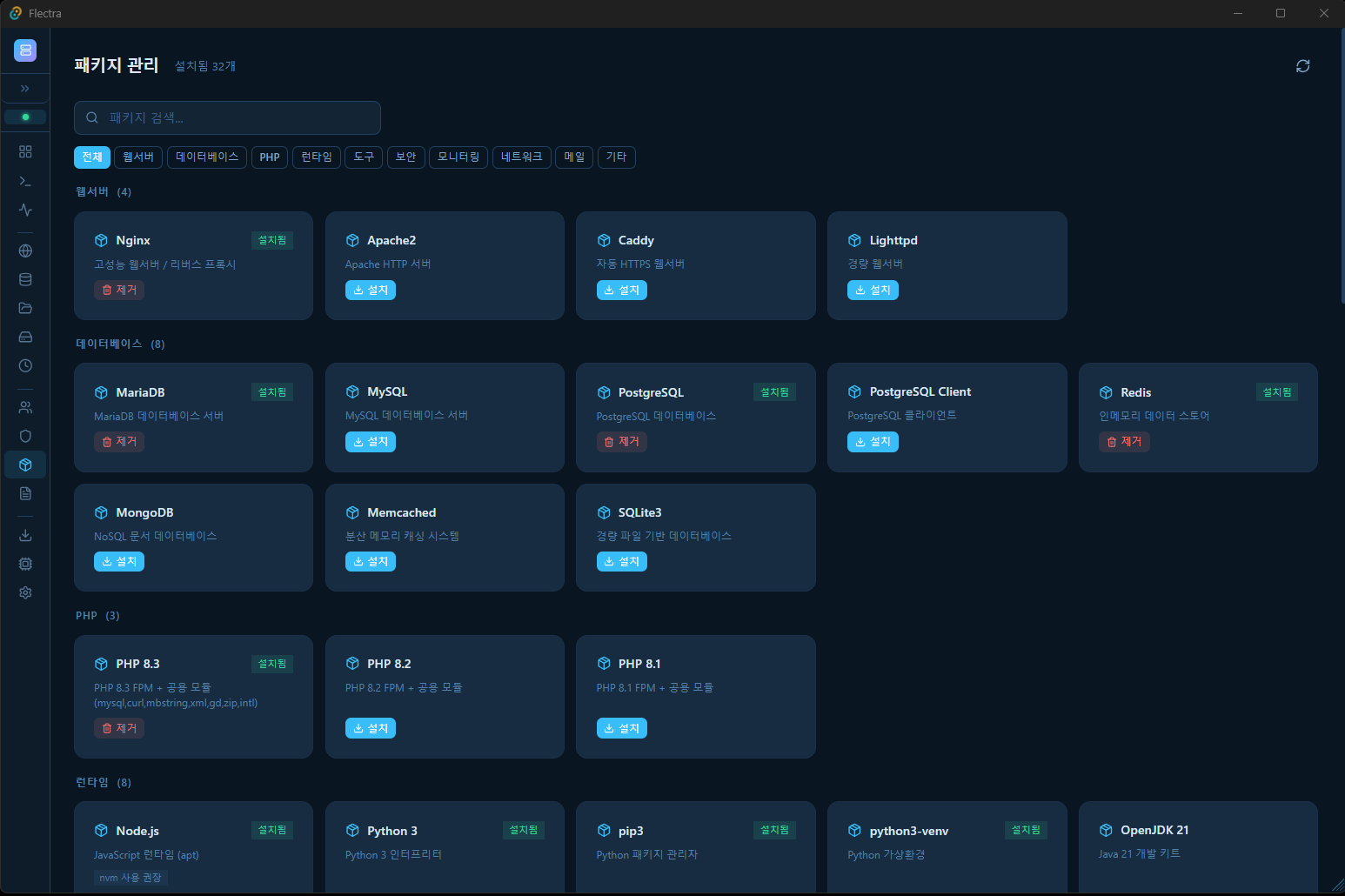Open the users icon in sidebar
This screenshot has height=896, width=1345.
coord(25,407)
